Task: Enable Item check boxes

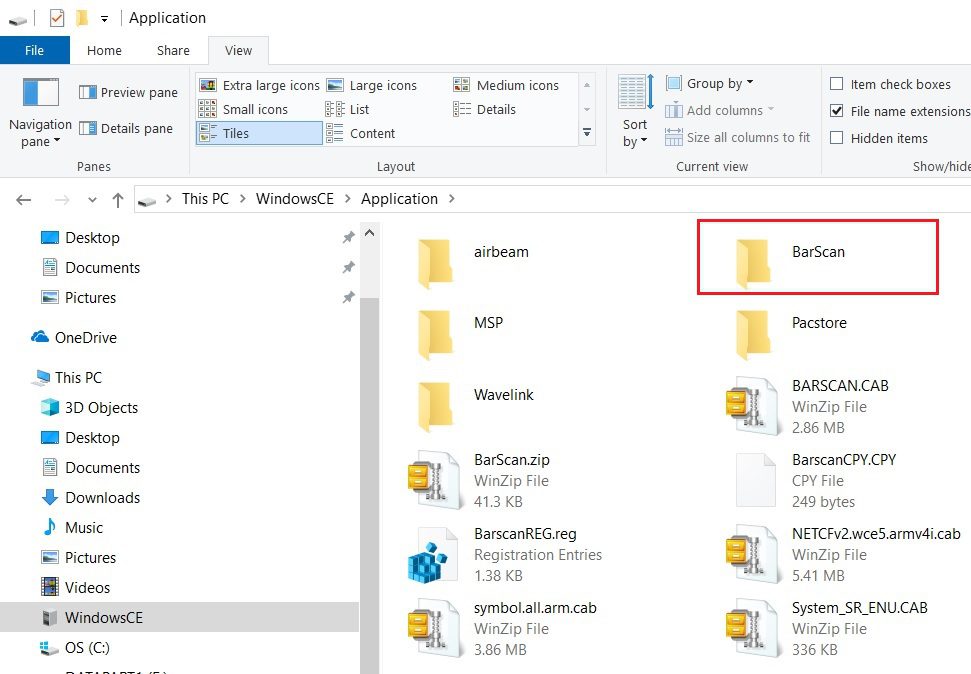Action: click(x=837, y=84)
